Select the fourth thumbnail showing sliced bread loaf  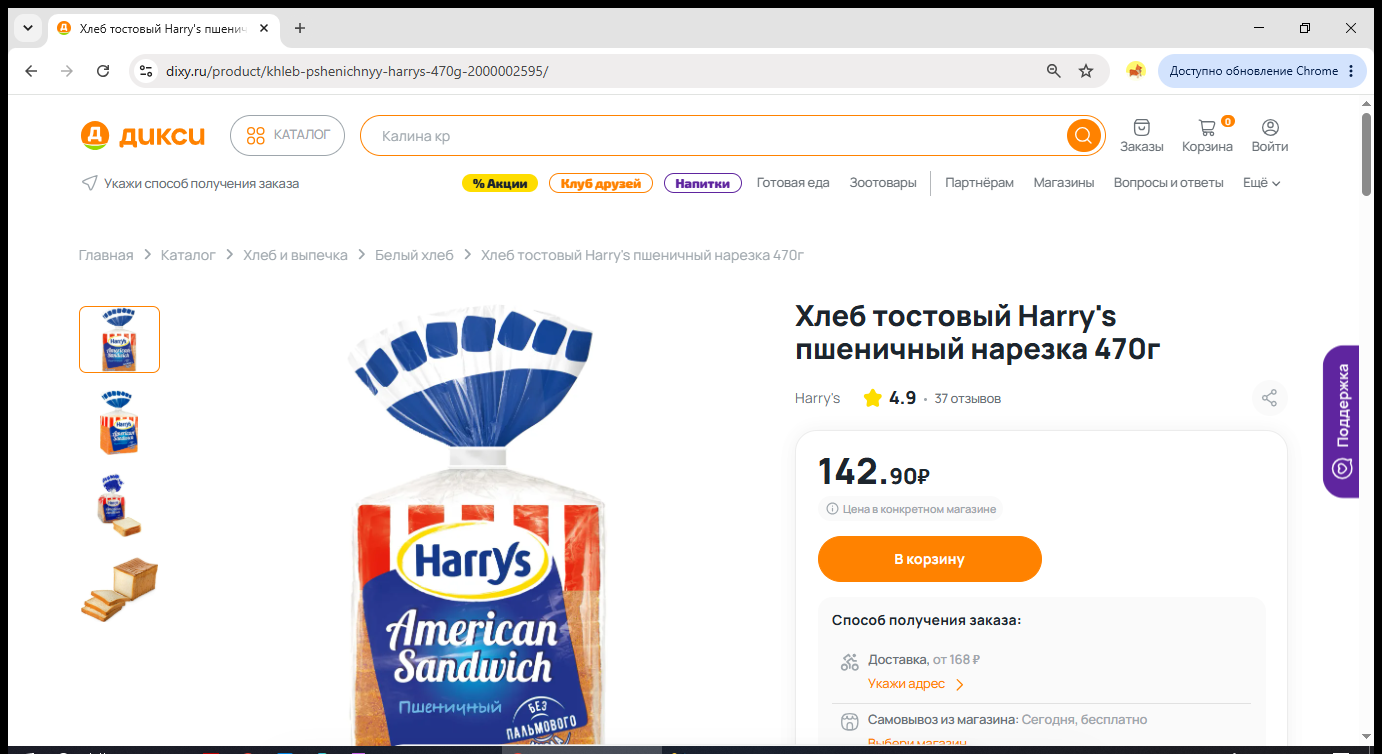pos(119,589)
